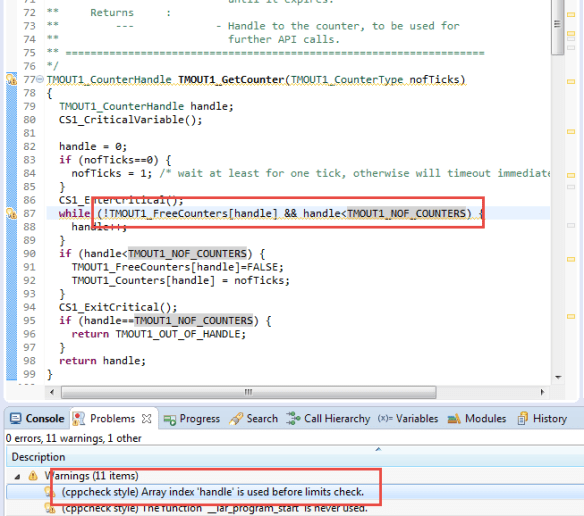This screenshot has height=516, width=584.
Task: Click TMOUT1_GetCounter function name
Action: click(231, 80)
